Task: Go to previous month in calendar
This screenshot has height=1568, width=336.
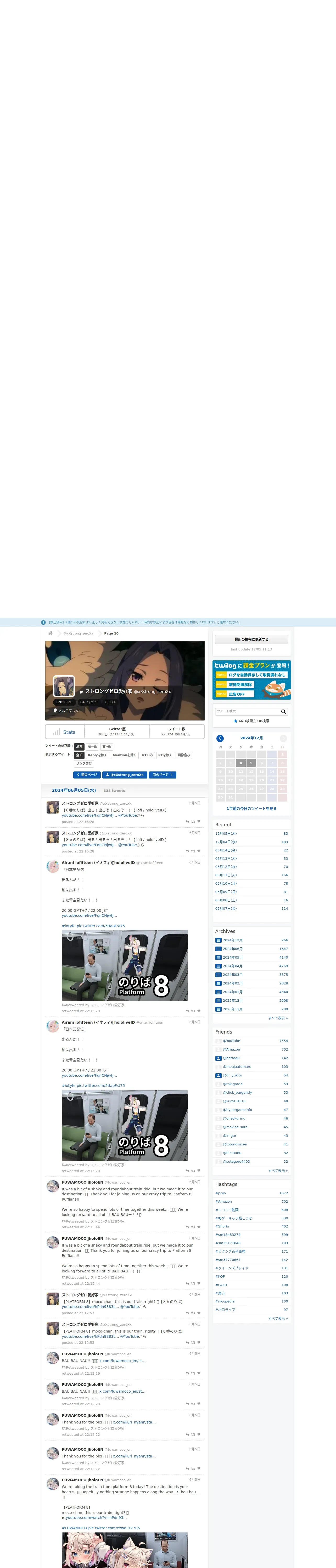Action: [220, 738]
